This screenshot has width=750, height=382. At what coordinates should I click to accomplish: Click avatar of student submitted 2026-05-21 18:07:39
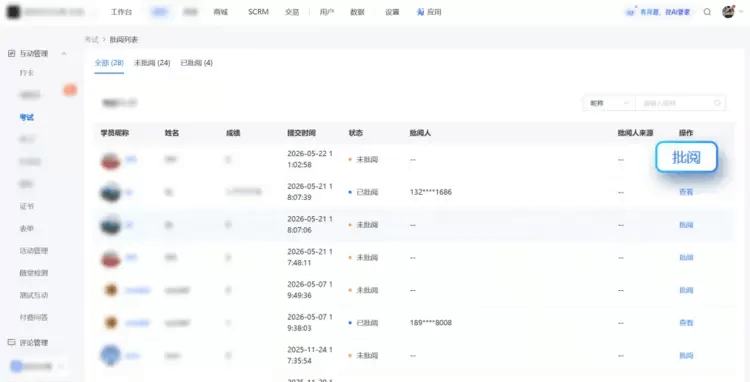point(110,192)
